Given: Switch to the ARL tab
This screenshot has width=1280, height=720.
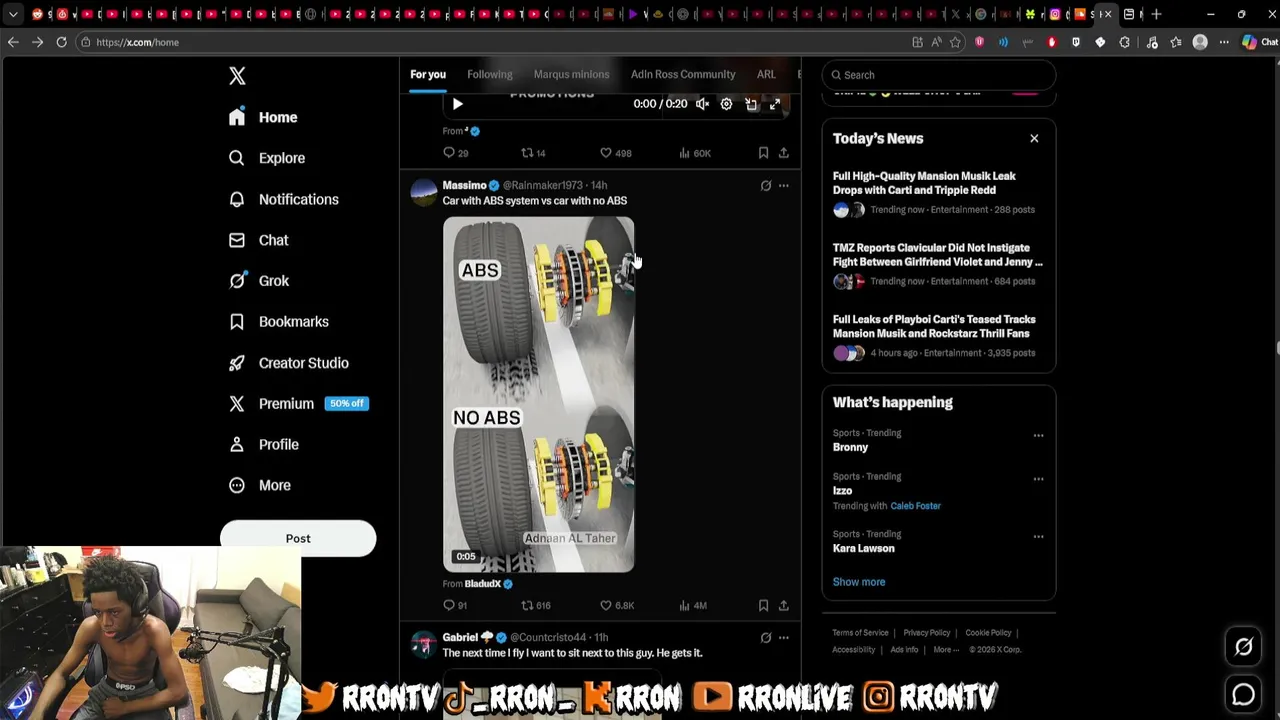Looking at the screenshot, I should point(766,74).
